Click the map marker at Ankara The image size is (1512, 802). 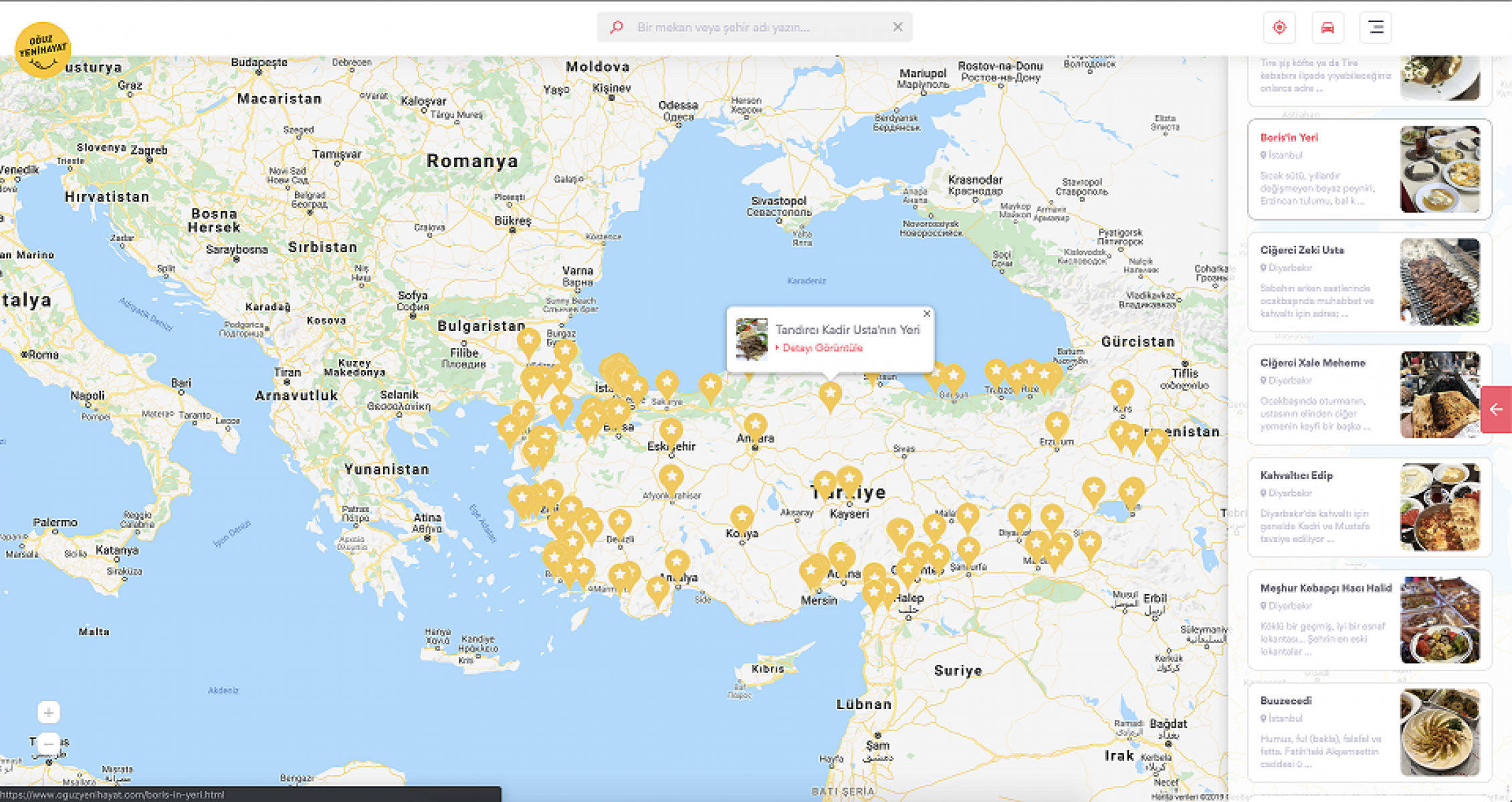tap(755, 425)
